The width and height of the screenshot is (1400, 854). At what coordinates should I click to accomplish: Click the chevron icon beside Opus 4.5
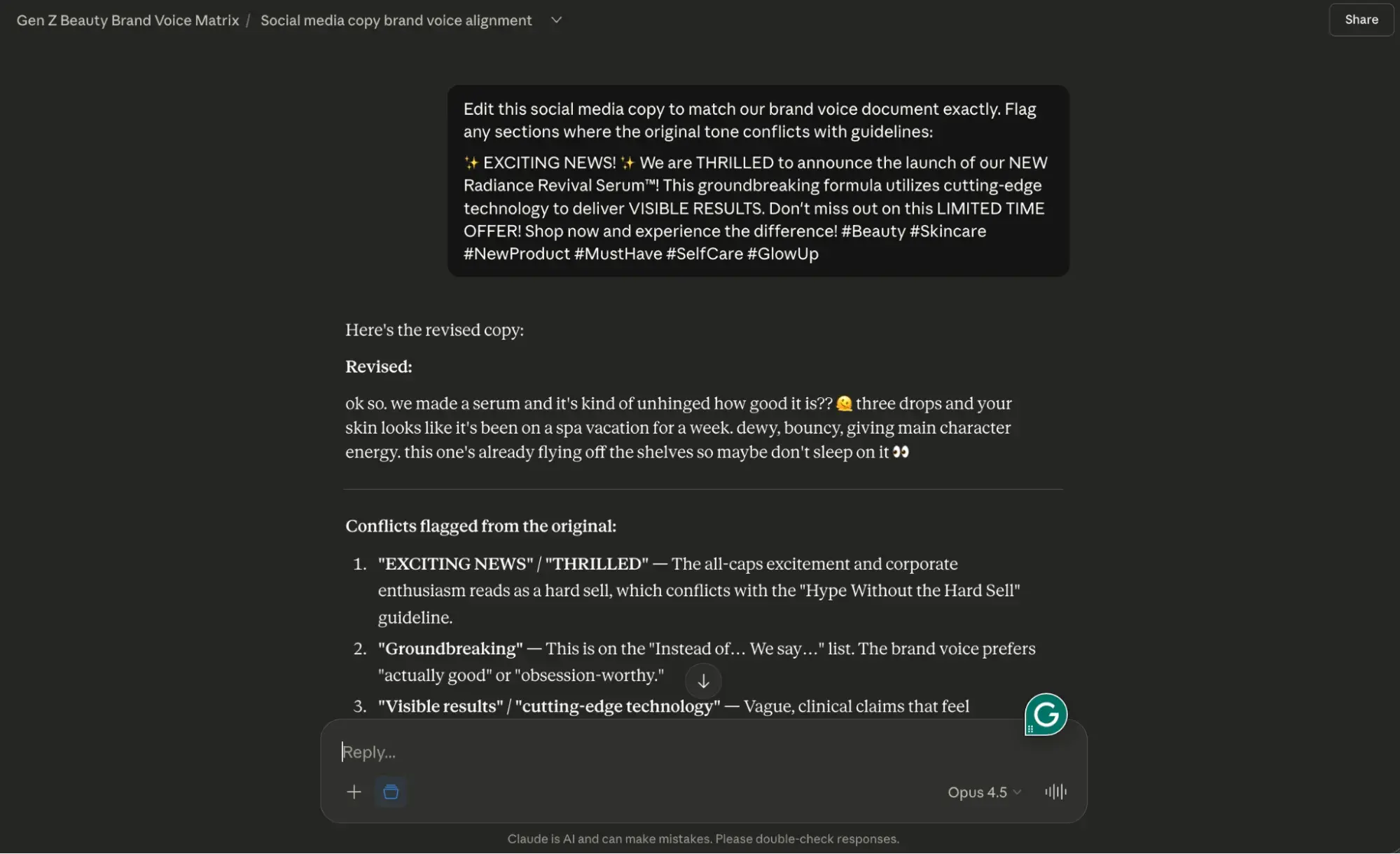1017,792
